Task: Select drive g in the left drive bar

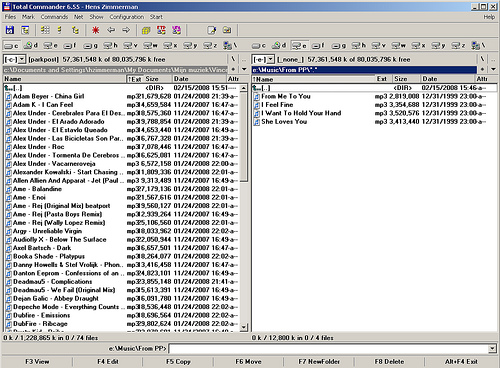Action: (90, 45)
